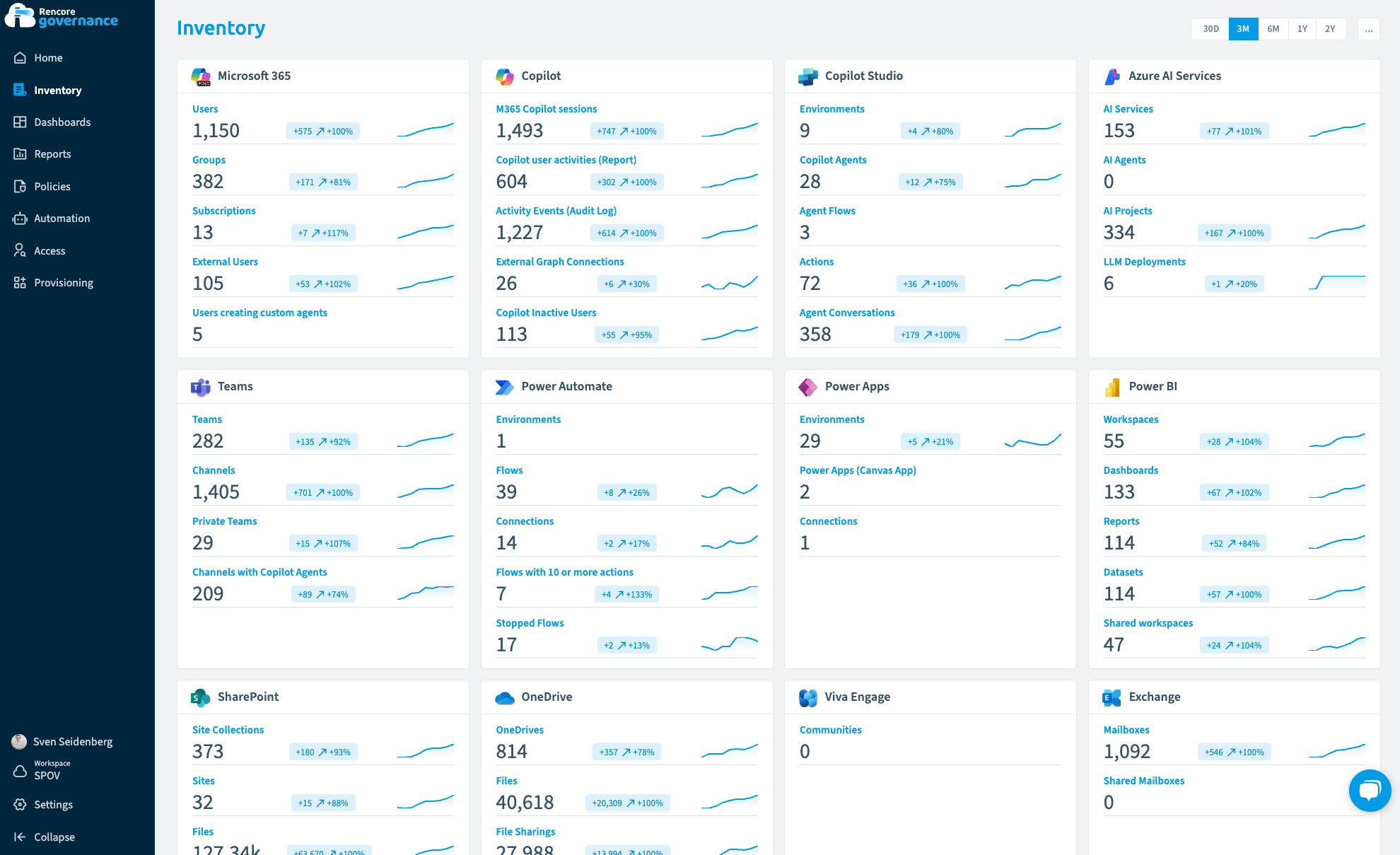Select the Access sidebar icon

(x=20, y=250)
